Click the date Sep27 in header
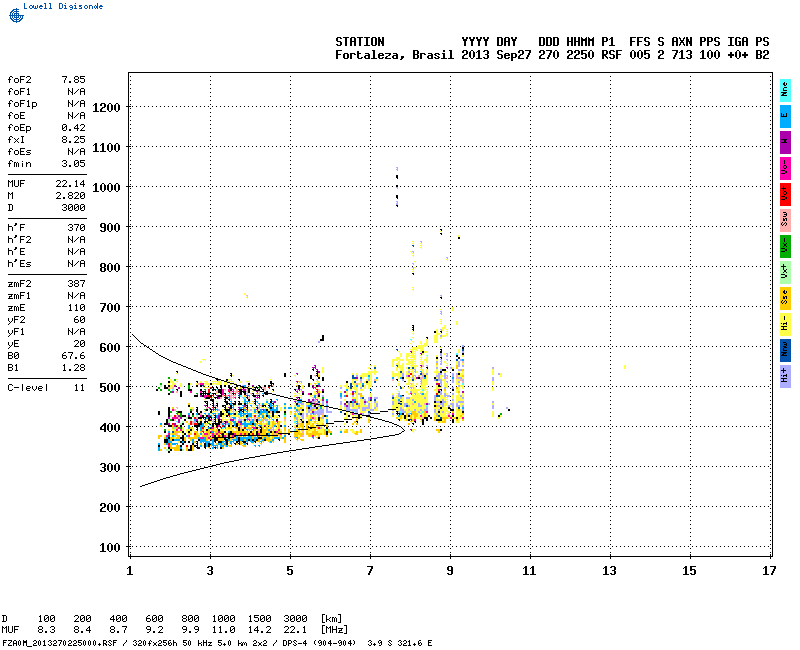This screenshot has height=650, width=800. pyautogui.click(x=514, y=55)
